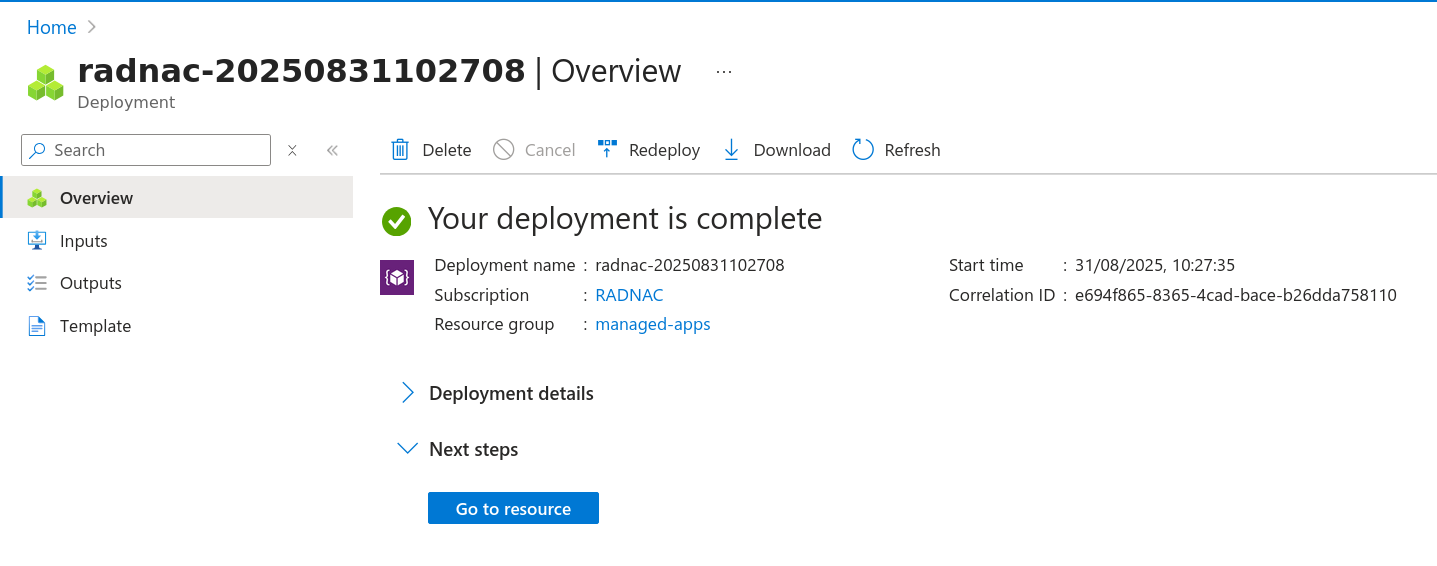
Task: Clear the search with the X icon
Action: (x=292, y=150)
